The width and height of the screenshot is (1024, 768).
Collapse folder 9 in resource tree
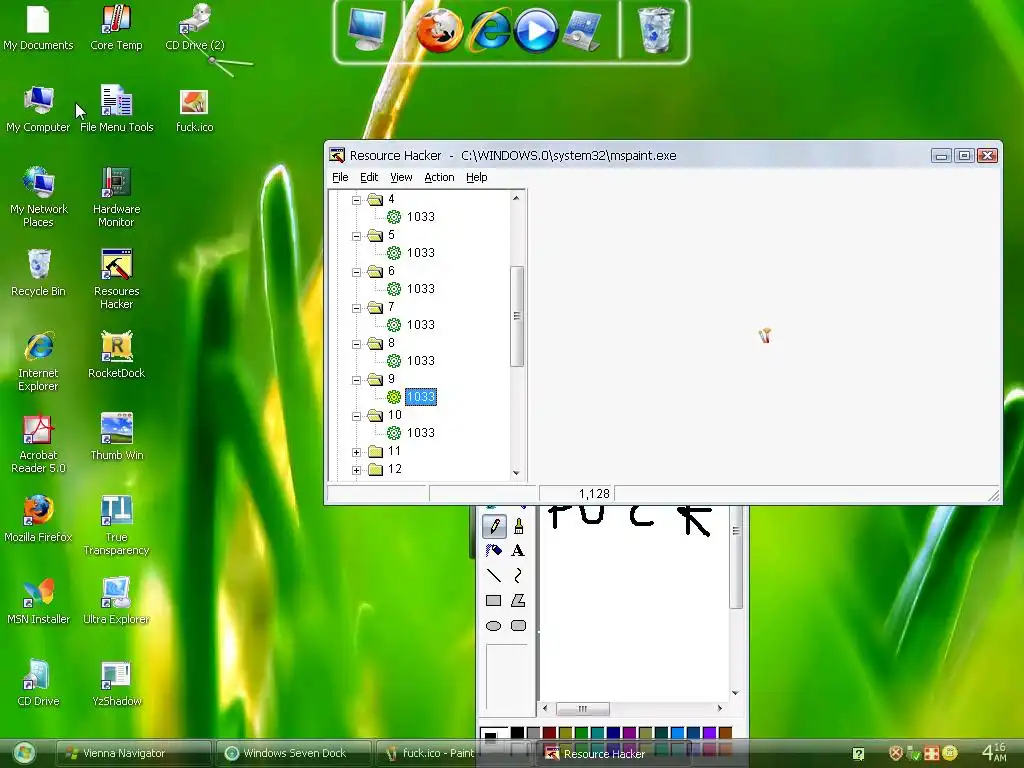[357, 379]
